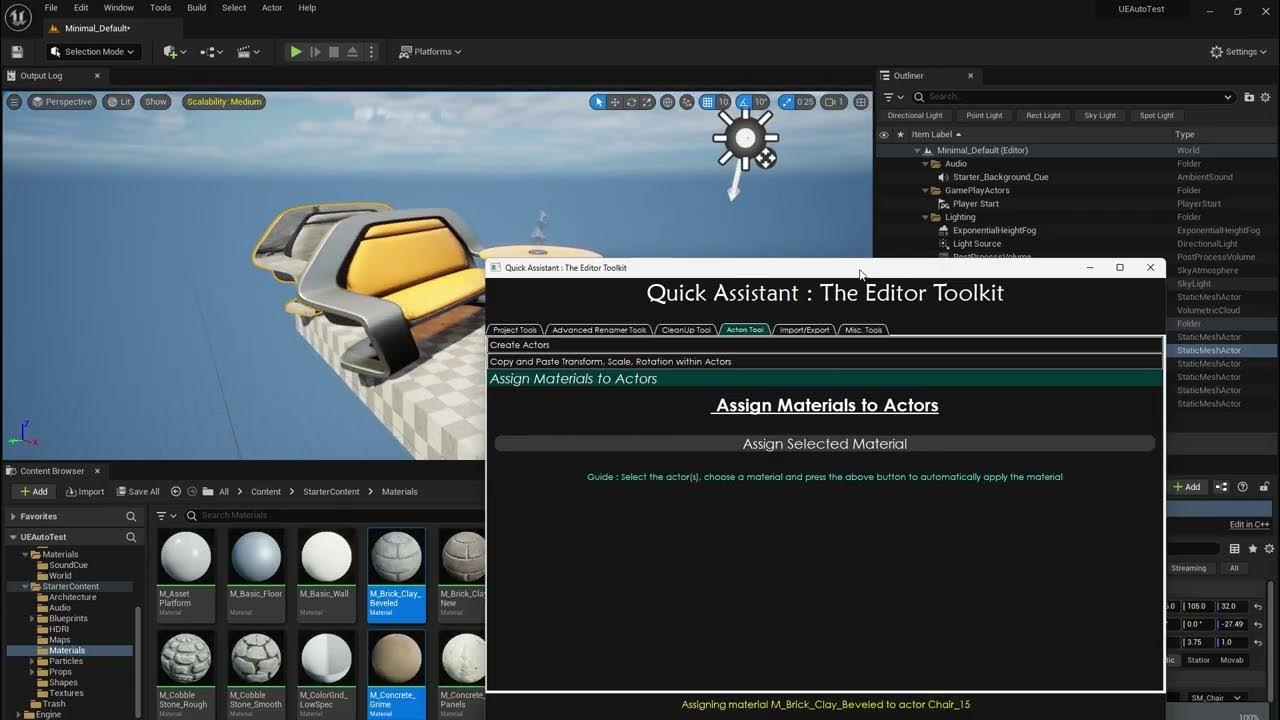Choose the rotate objects tool
This screenshot has height=720, width=1280.
631,102
